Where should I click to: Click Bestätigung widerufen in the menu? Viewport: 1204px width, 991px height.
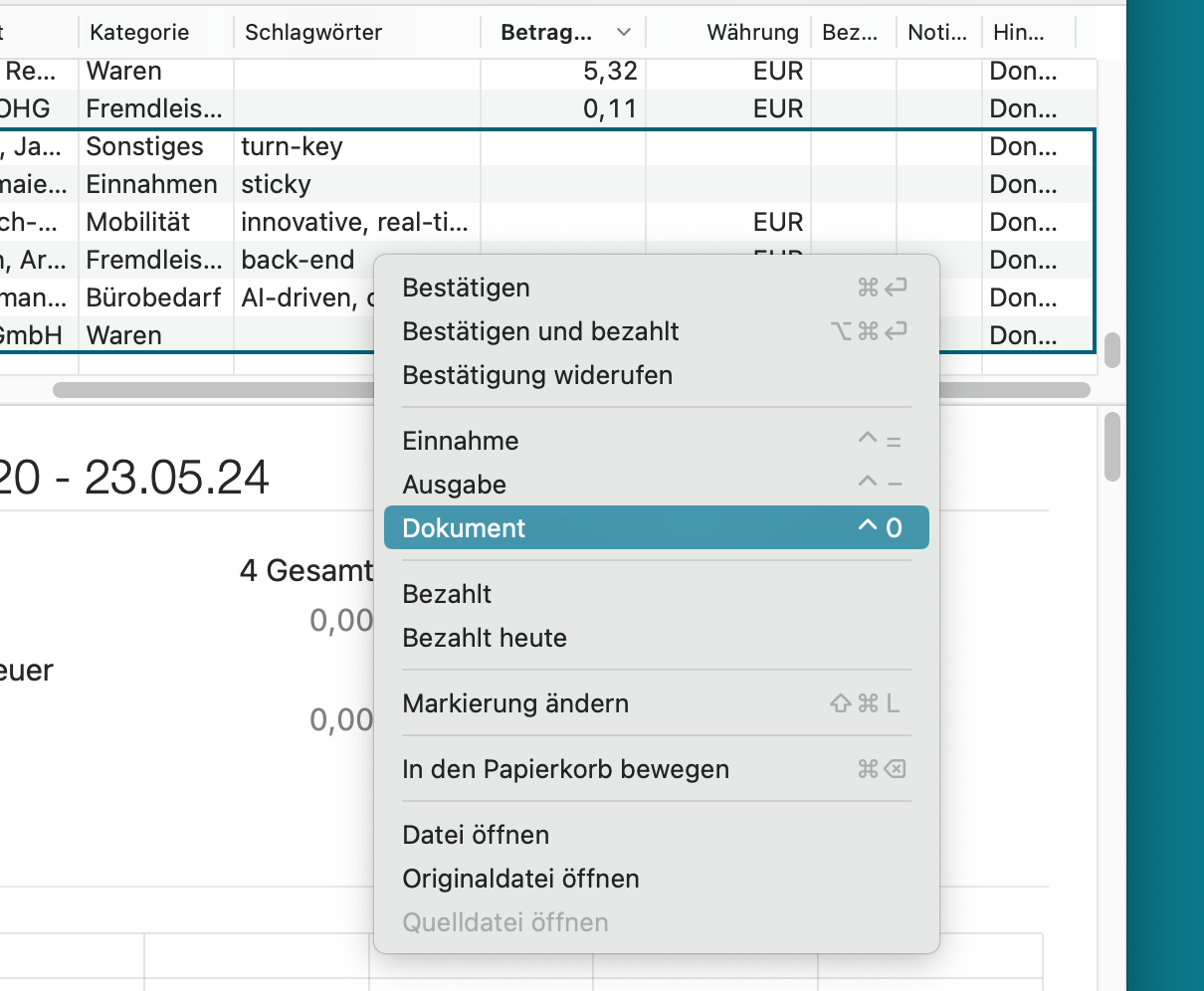tap(537, 375)
